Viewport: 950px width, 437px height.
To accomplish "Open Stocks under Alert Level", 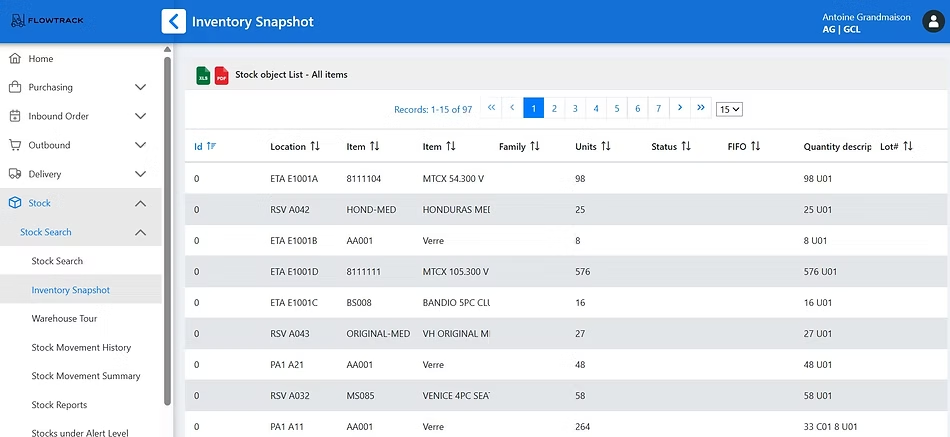I will pos(80,432).
